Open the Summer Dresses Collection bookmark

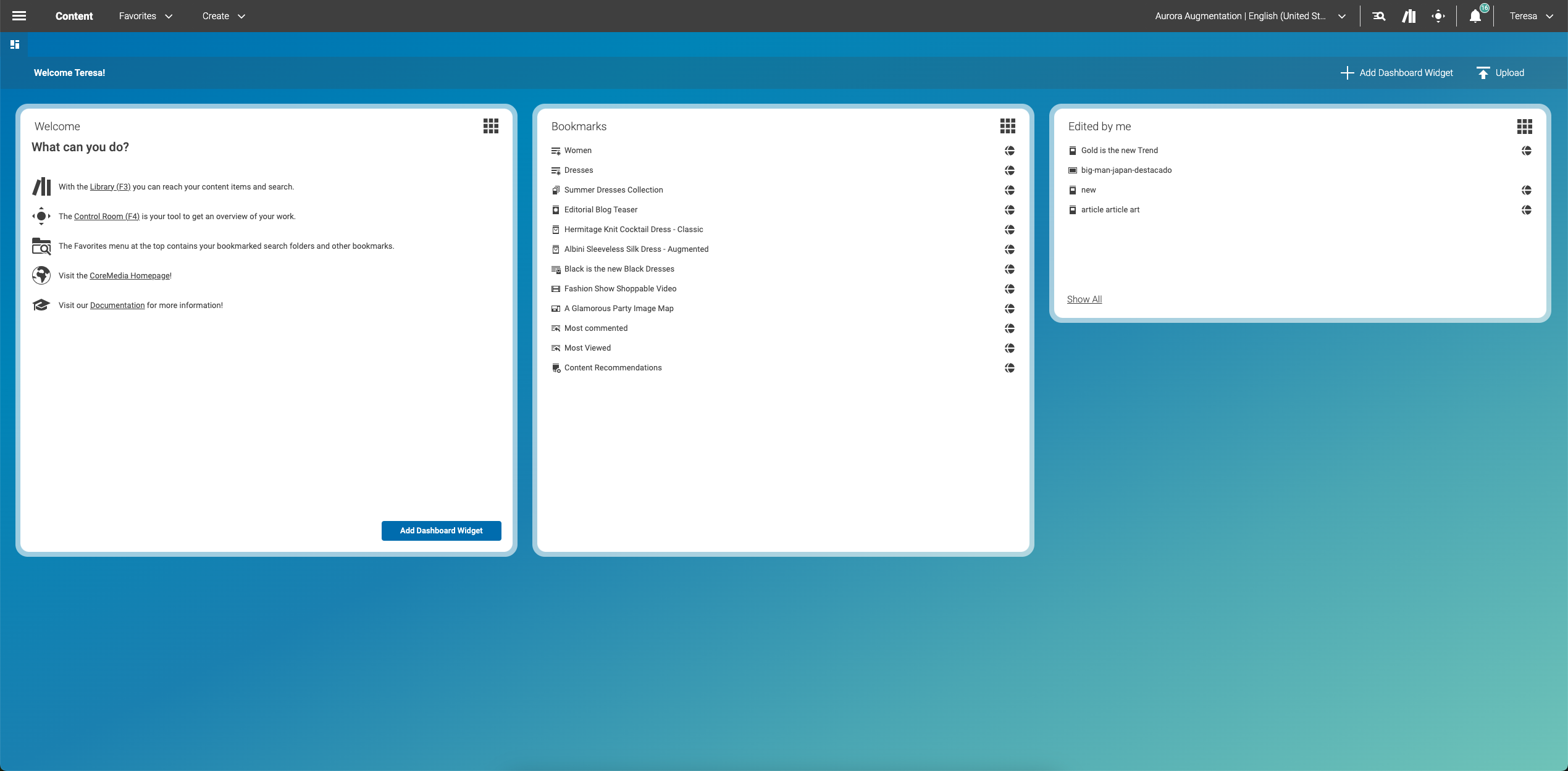click(x=613, y=190)
